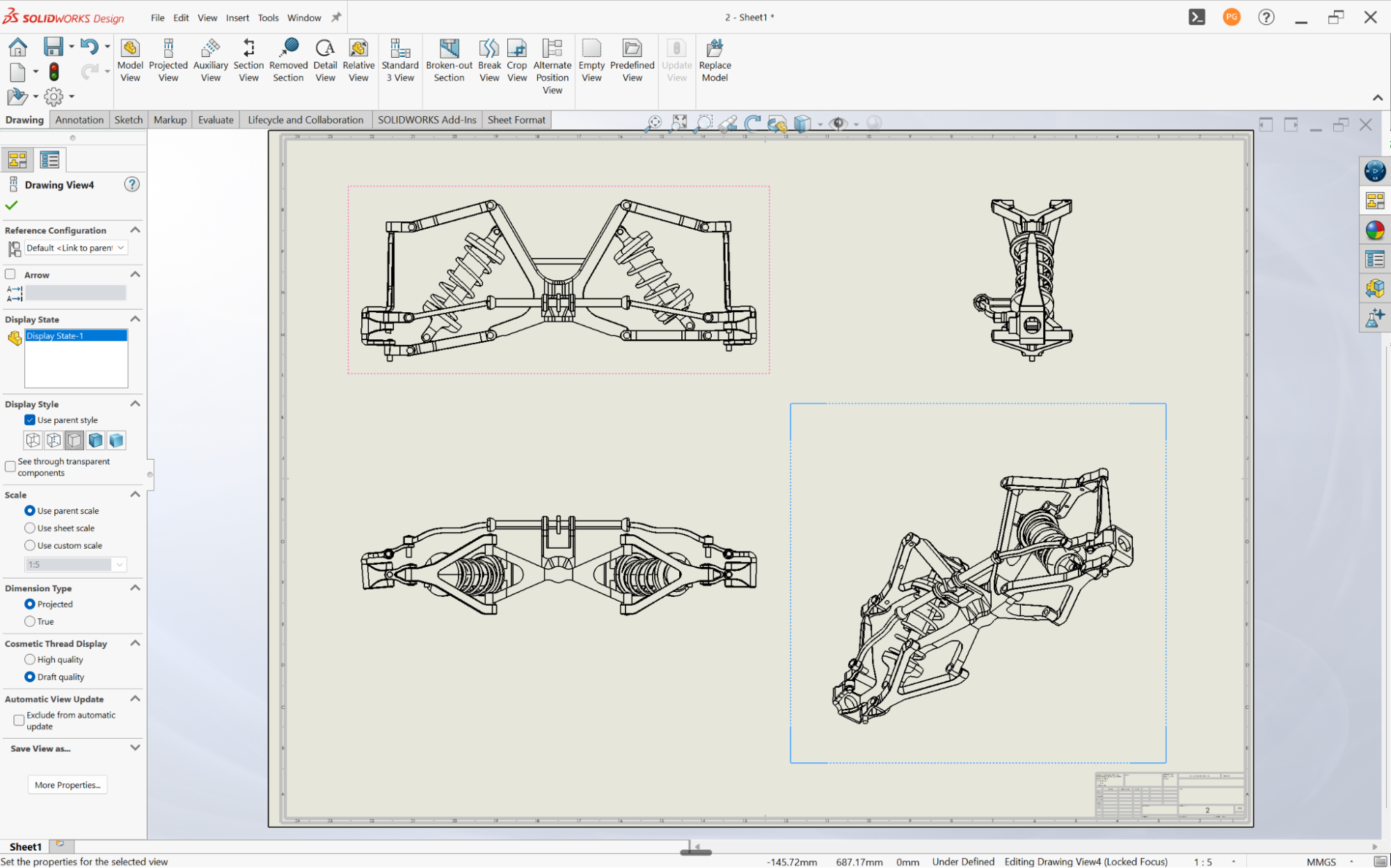Confirm with the green checkmark
Image resolution: width=1391 pixels, height=868 pixels.
[x=11, y=205]
